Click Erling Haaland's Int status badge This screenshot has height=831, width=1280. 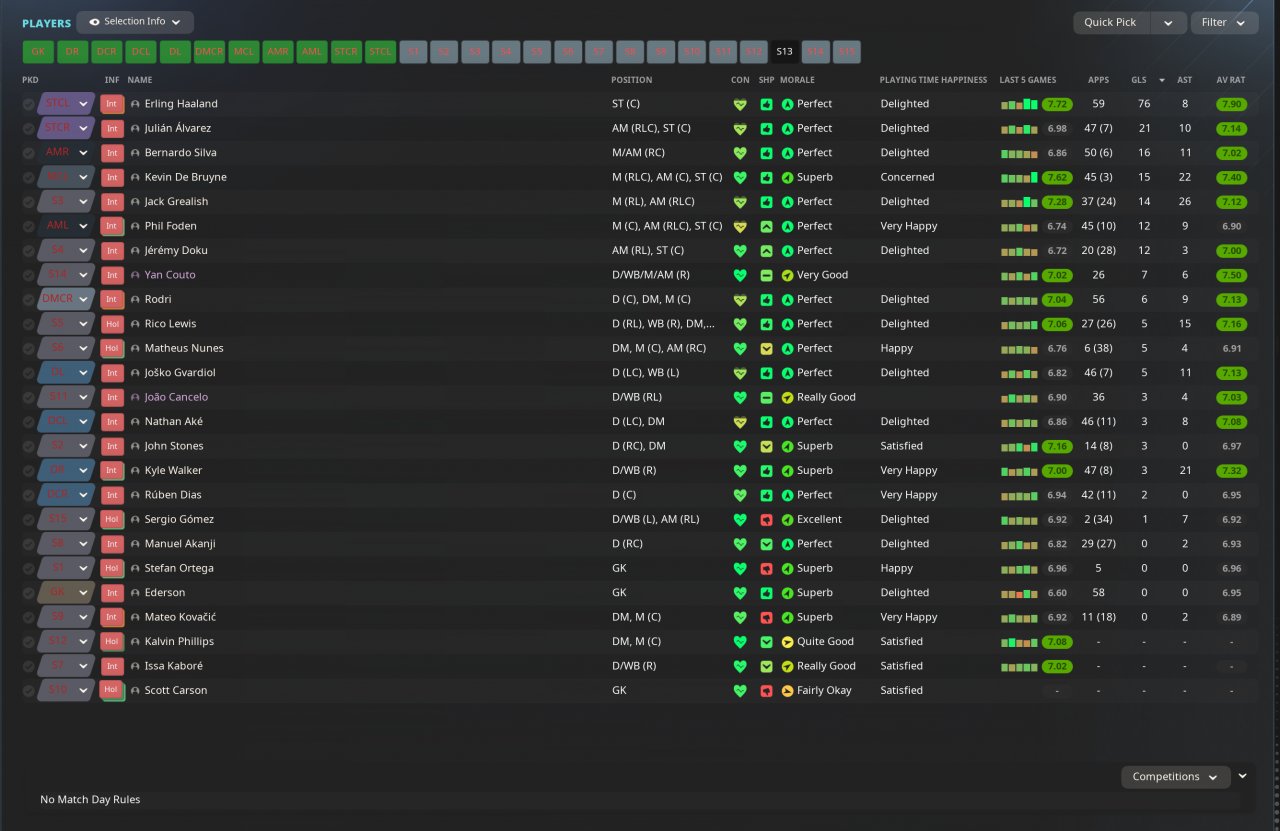point(112,104)
